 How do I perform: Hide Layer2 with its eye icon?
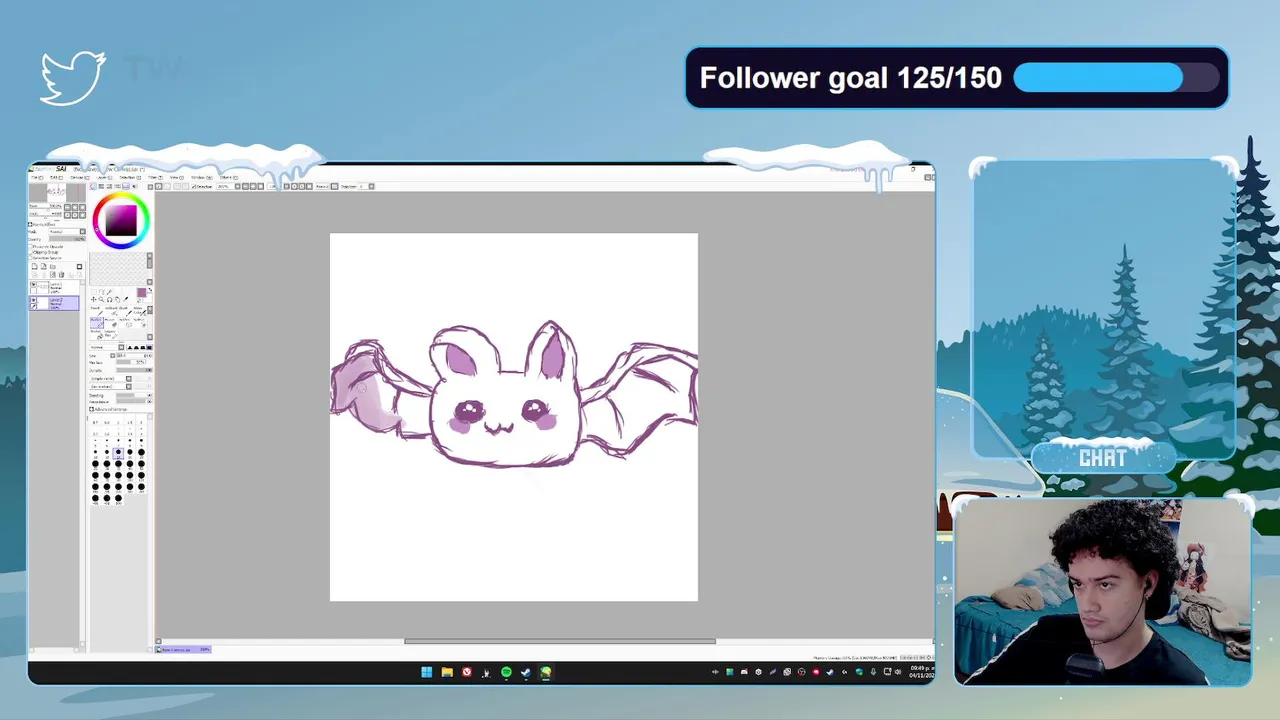coord(34,300)
